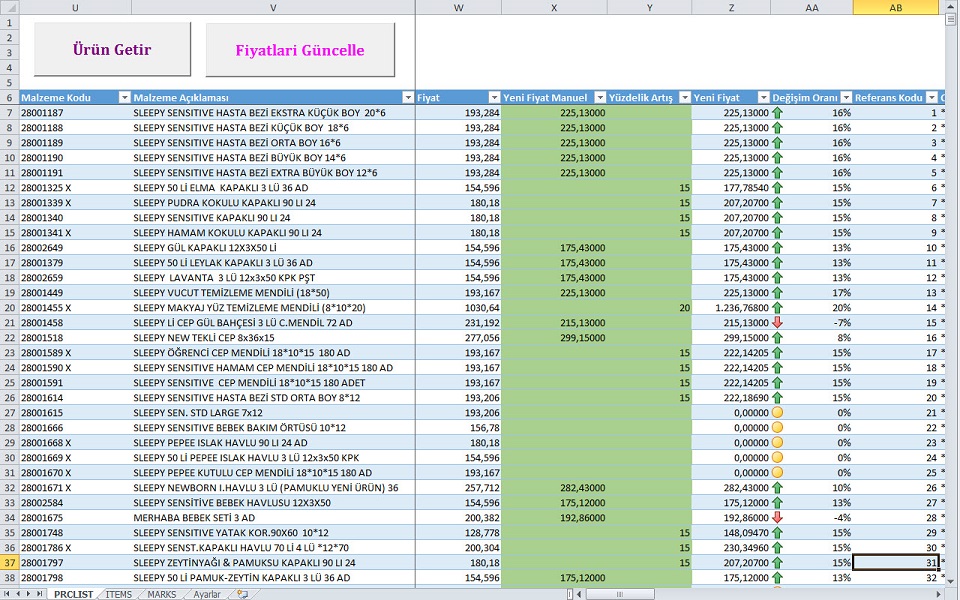Switch to the ITEMS sheet tab
Viewport: 960px width, 600px height.
tap(118, 594)
